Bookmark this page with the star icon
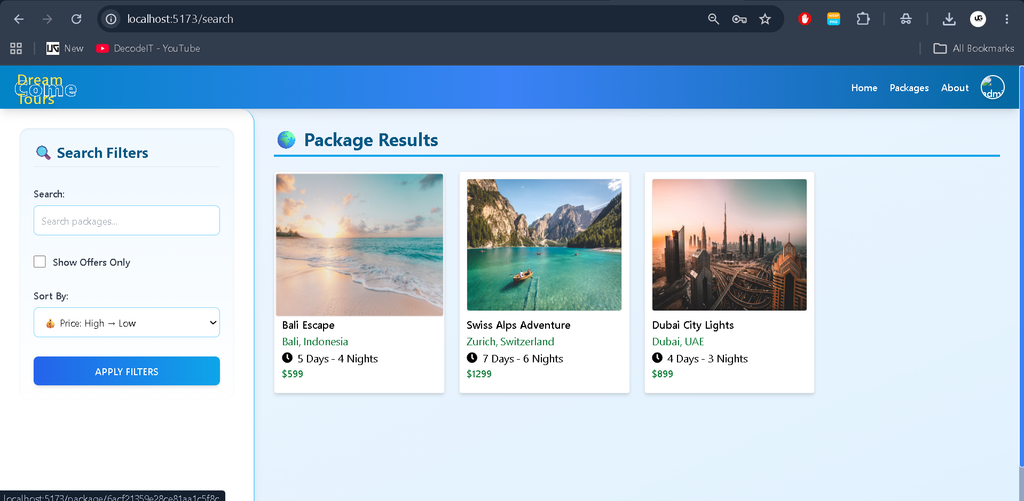 tap(765, 19)
